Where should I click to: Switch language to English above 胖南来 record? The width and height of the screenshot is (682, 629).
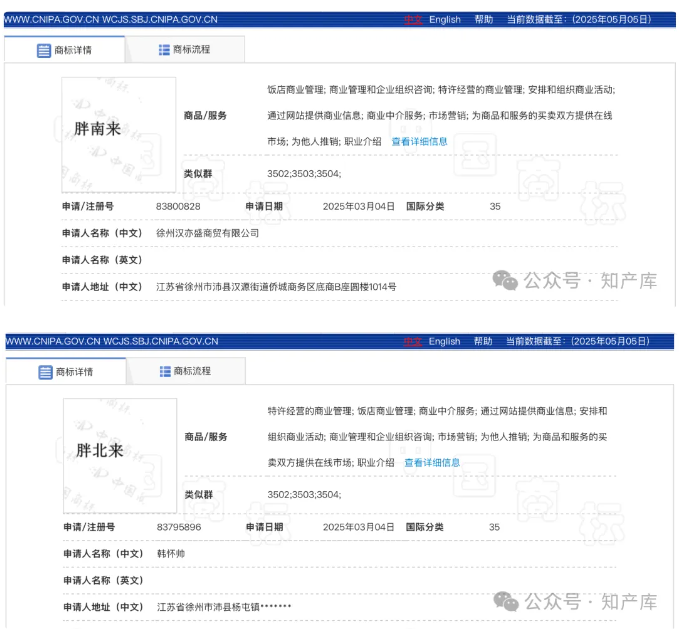445,19
